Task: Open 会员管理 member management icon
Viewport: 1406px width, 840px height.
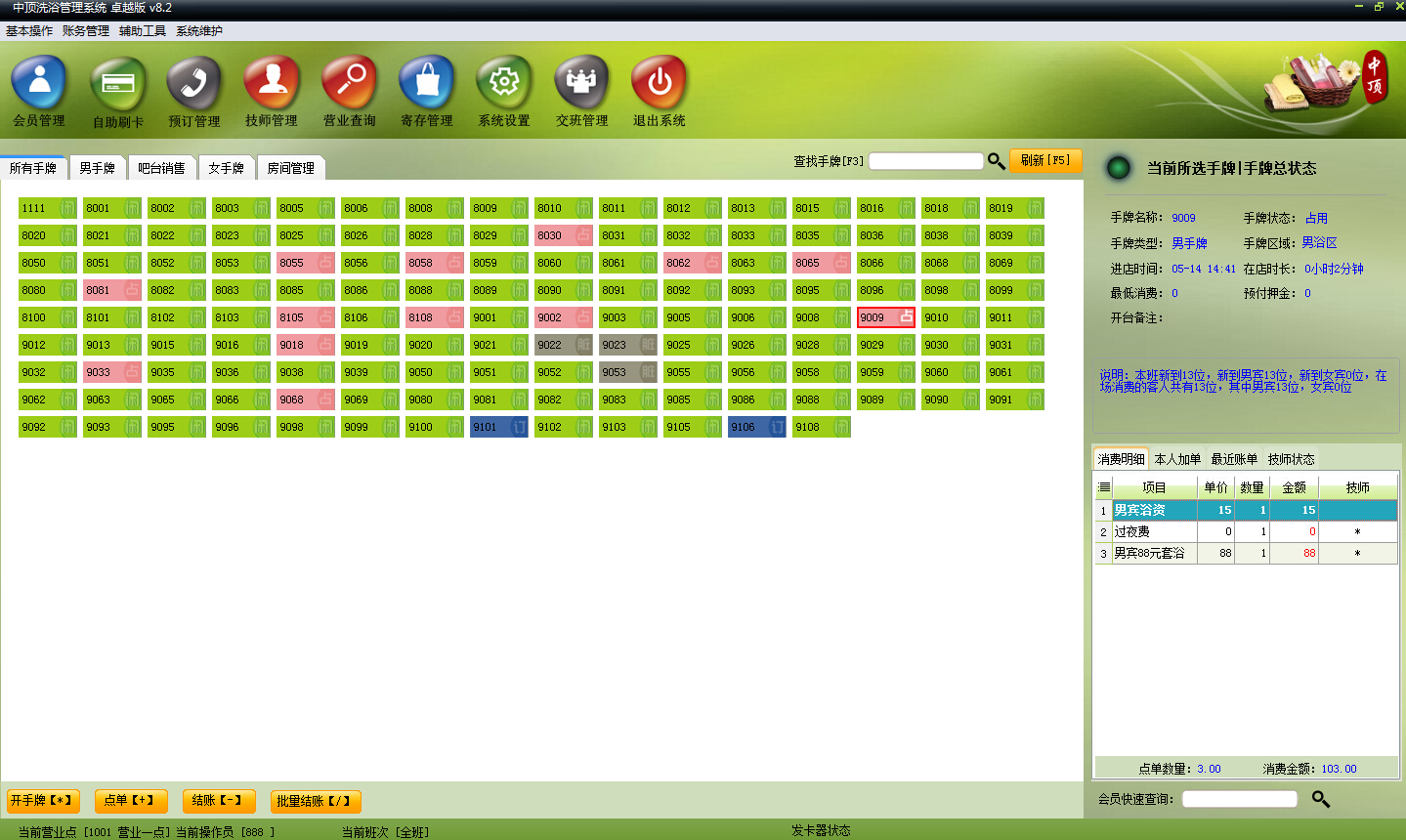Action: (x=39, y=83)
